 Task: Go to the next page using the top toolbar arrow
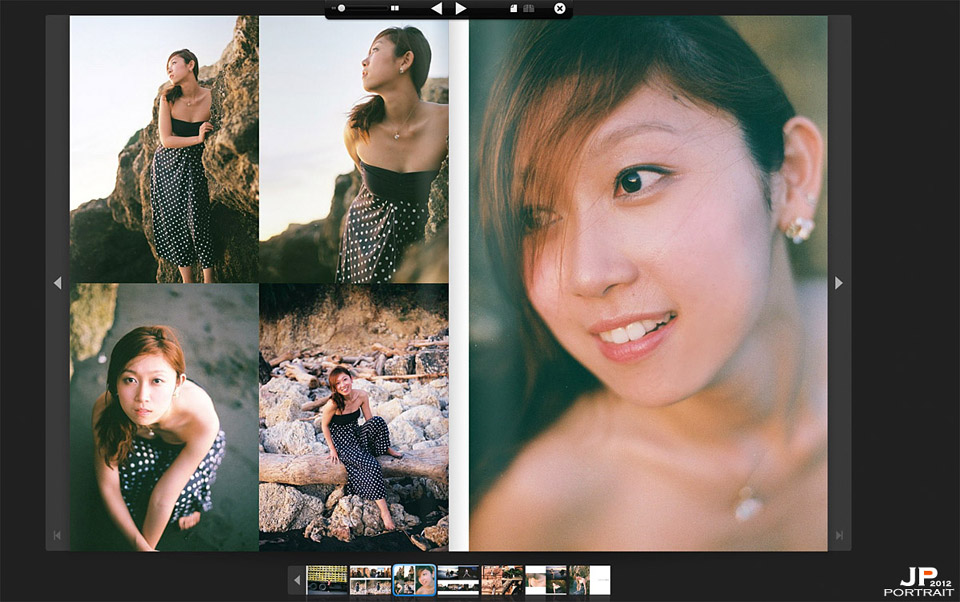click(461, 9)
